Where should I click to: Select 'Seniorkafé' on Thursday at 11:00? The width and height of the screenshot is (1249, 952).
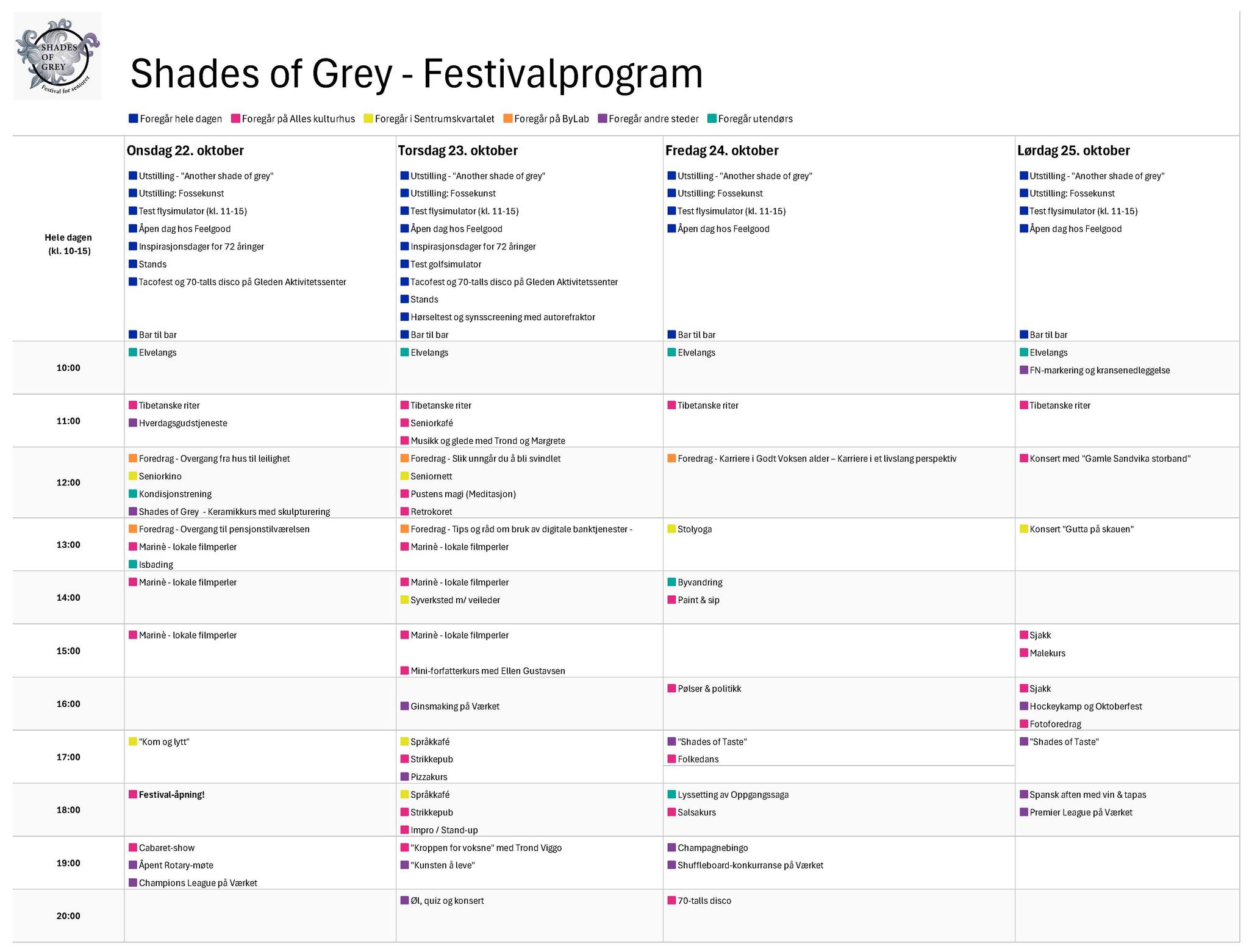pyautogui.click(x=432, y=423)
